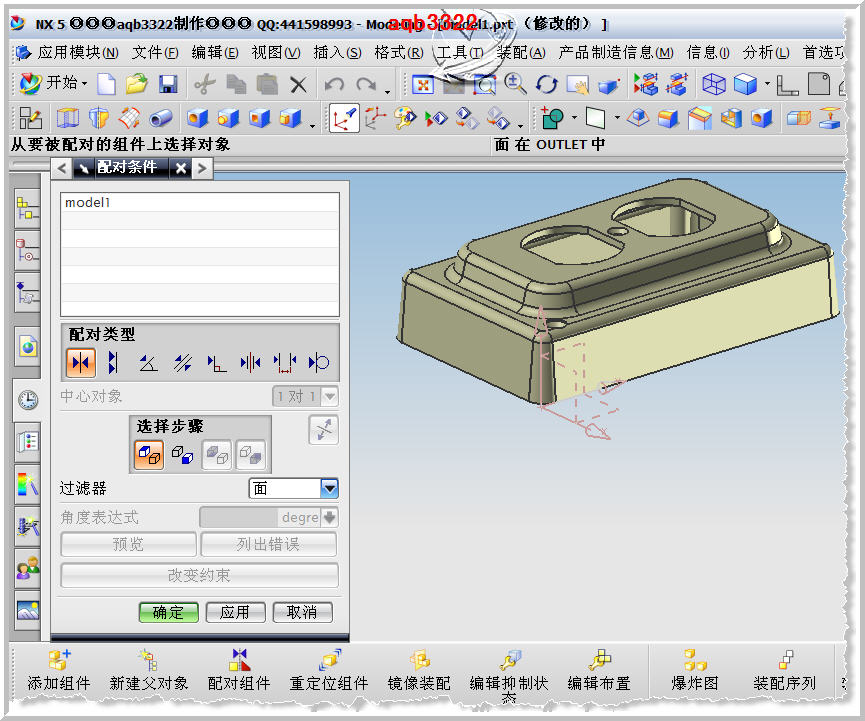Select the Center constraint type
Viewport: 865px width, 721px height.
coord(250,362)
